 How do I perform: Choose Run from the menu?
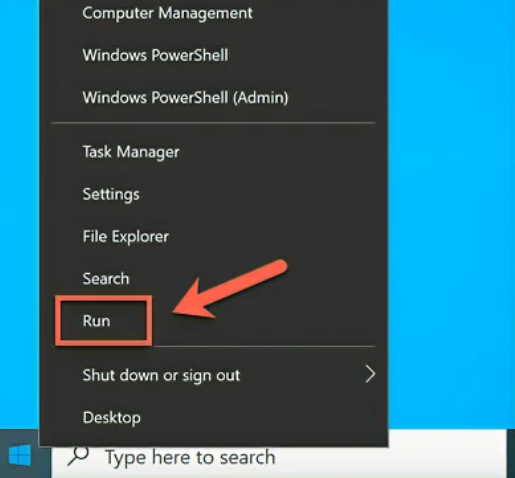point(213,321)
